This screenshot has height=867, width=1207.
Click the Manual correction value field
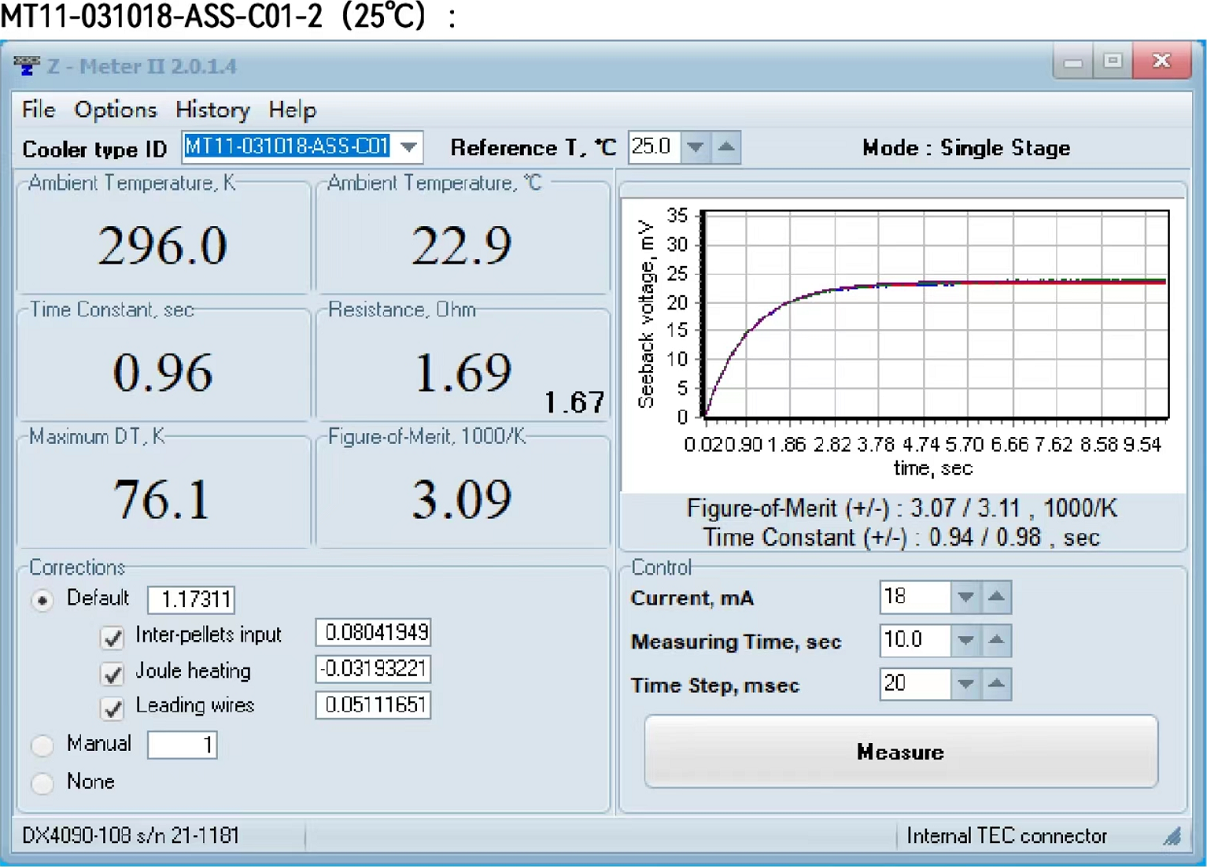pos(182,745)
